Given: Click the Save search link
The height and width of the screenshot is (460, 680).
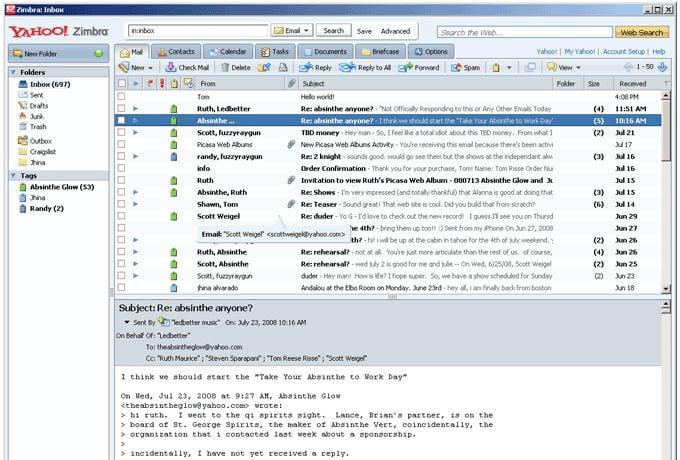Looking at the screenshot, I should pyautogui.click(x=364, y=31).
